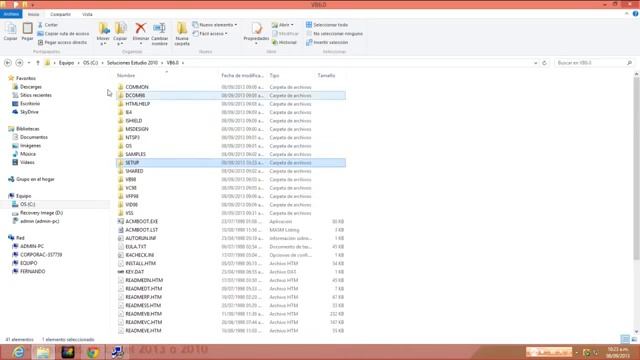This screenshot has height=360, width=640.
Task: Click the Cortar scissors item
Action: click(48, 25)
